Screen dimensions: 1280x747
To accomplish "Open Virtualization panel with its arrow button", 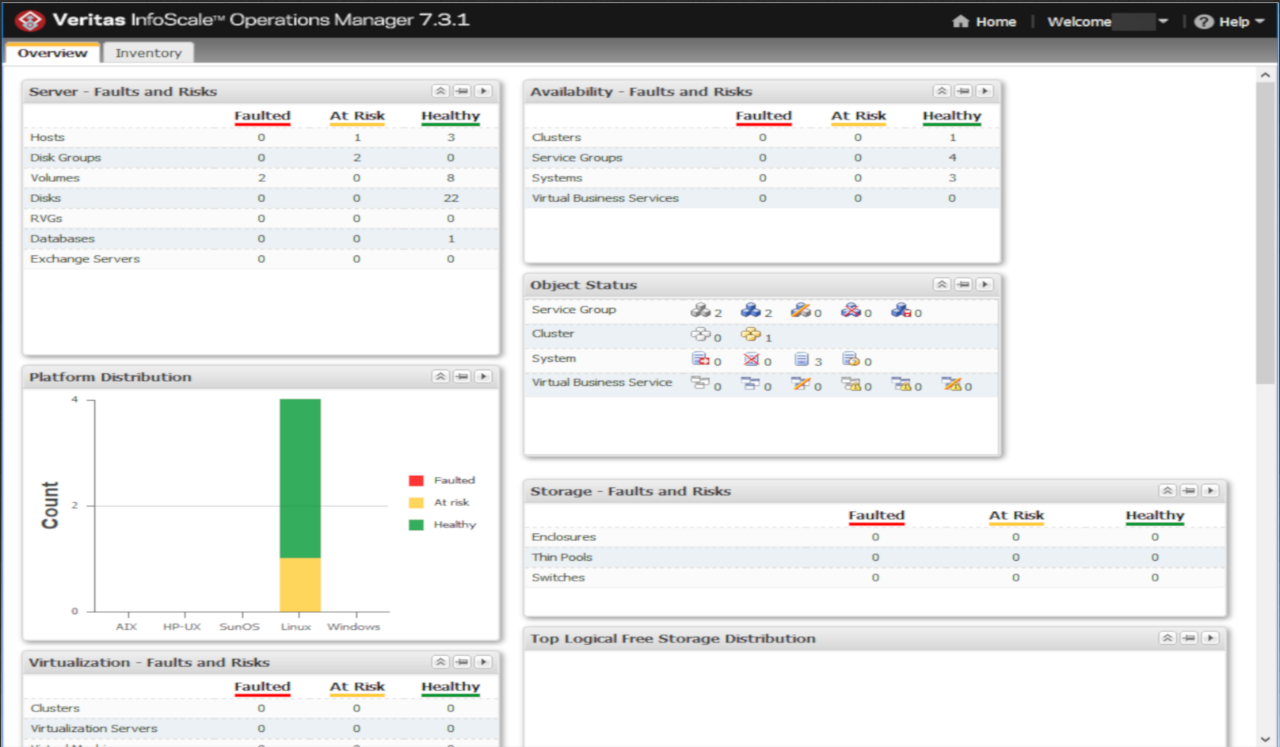I will 483,661.
